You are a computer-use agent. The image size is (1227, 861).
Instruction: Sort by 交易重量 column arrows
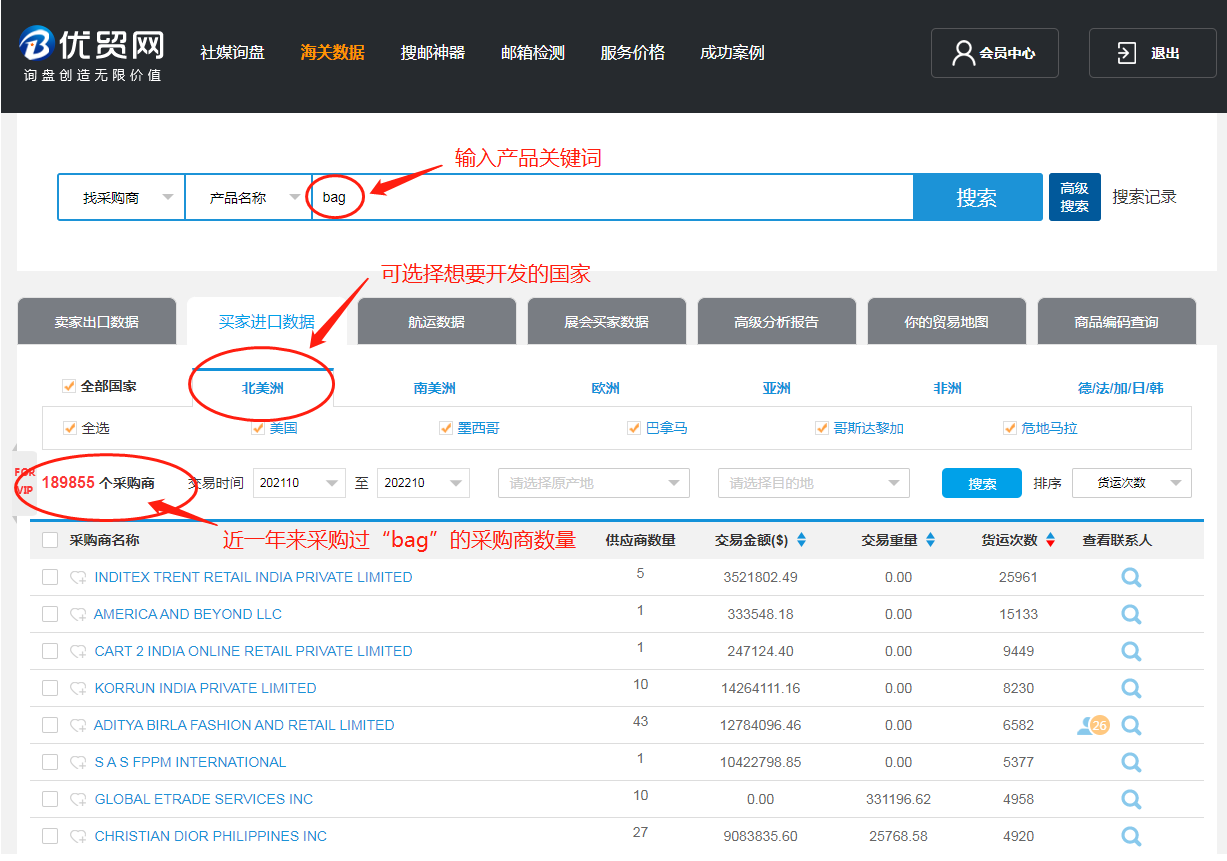pos(930,540)
